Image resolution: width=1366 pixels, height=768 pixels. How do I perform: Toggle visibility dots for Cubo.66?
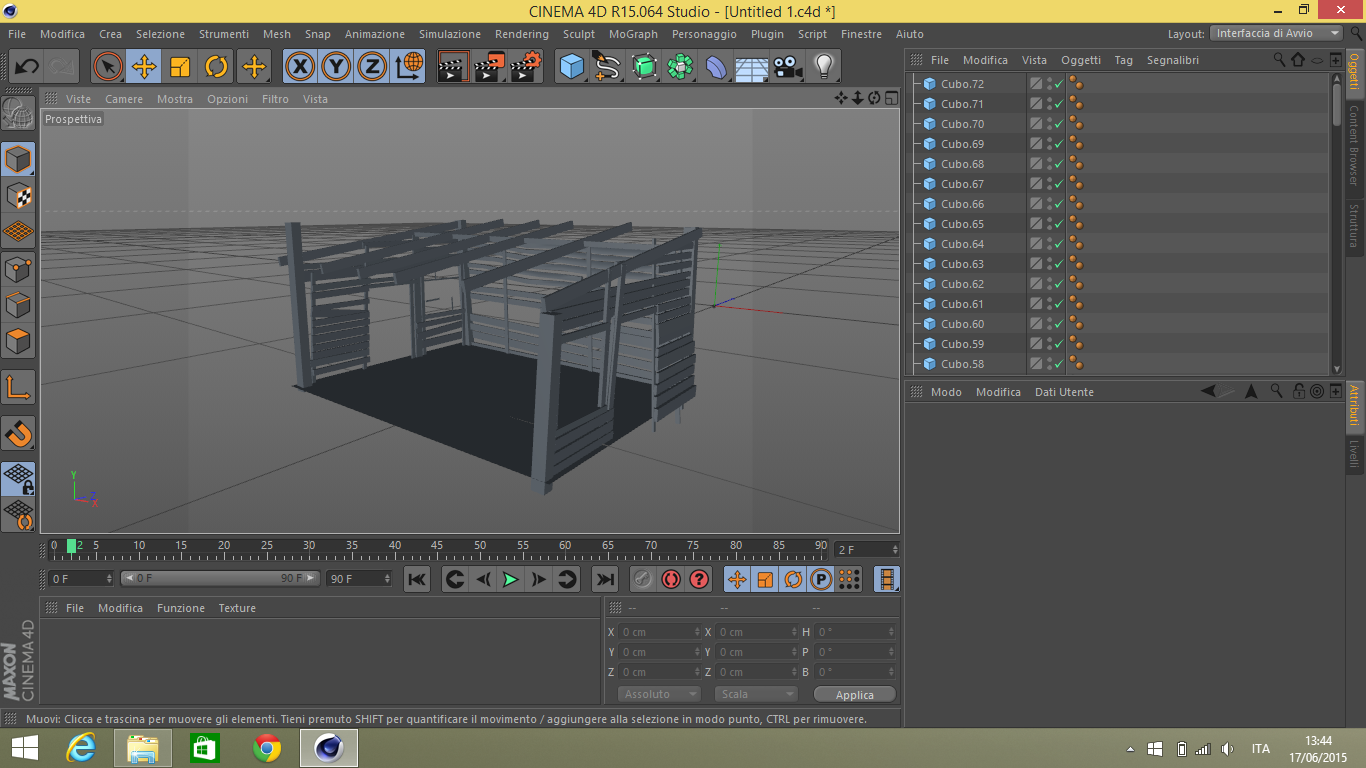click(1048, 204)
